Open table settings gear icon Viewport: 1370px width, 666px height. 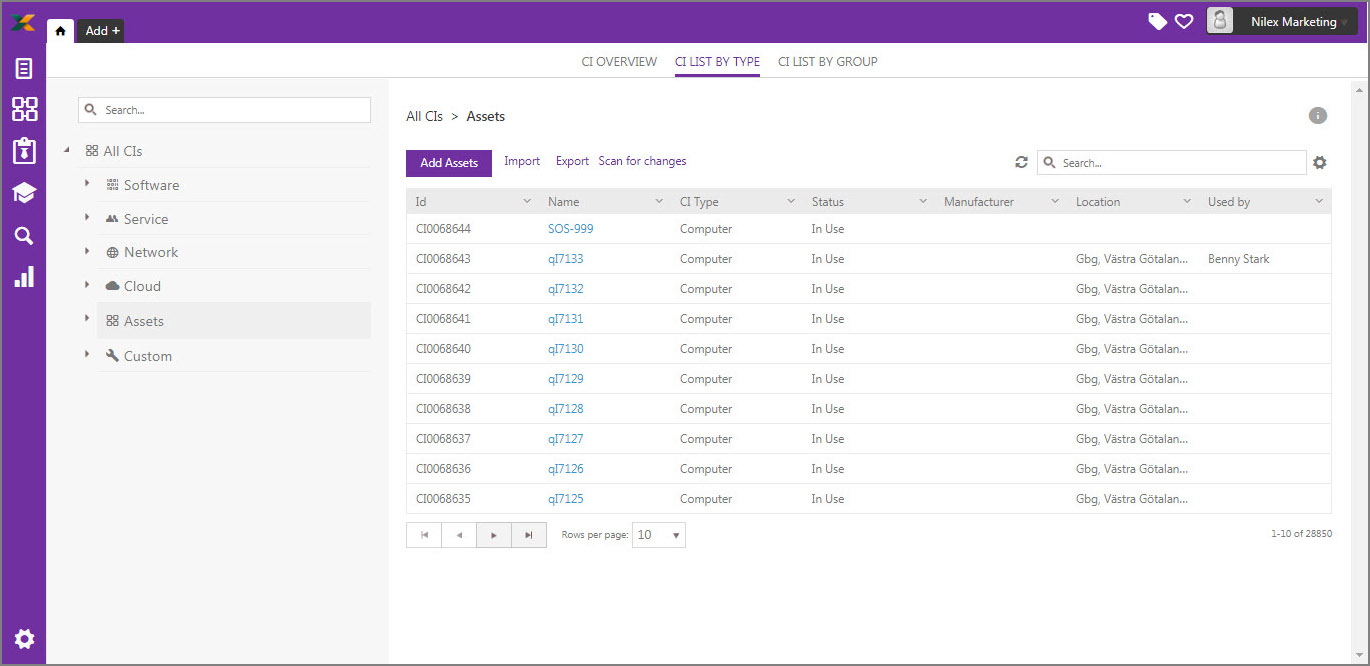[x=1320, y=162]
